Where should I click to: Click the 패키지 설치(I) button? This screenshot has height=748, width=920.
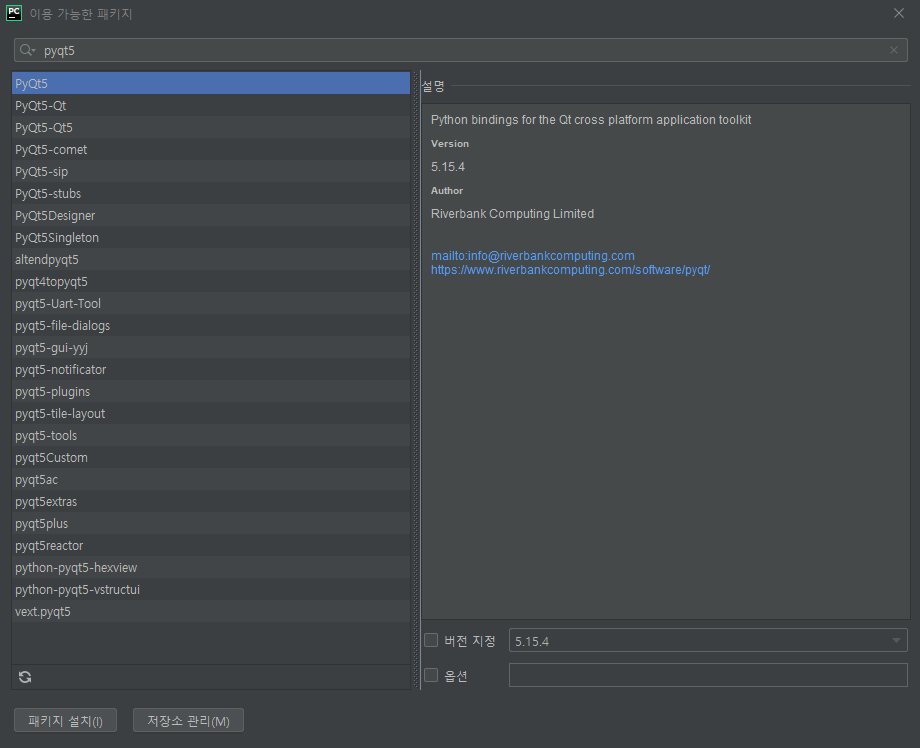(x=66, y=720)
